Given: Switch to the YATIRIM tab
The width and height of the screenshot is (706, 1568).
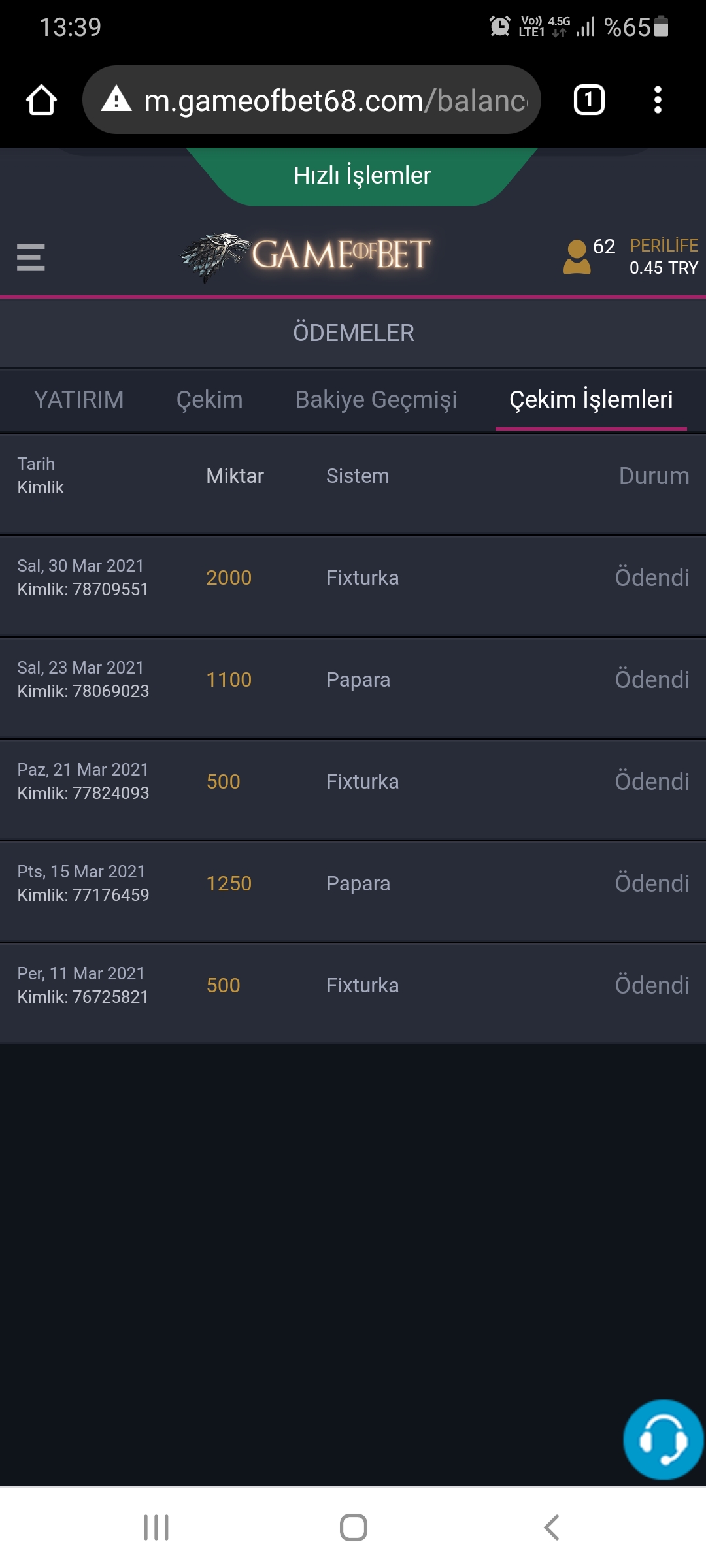Looking at the screenshot, I should click(78, 400).
